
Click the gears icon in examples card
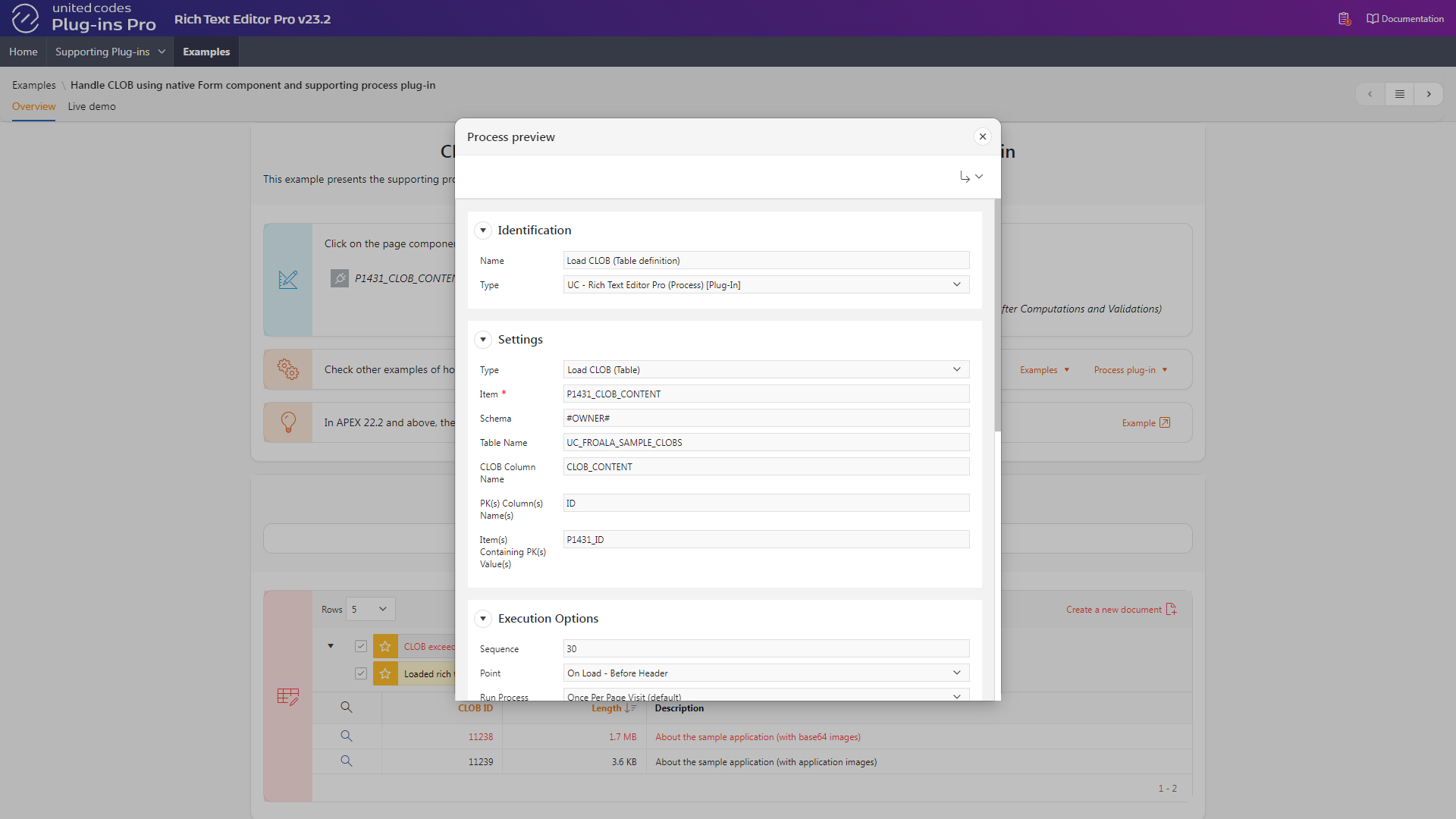[x=288, y=369]
